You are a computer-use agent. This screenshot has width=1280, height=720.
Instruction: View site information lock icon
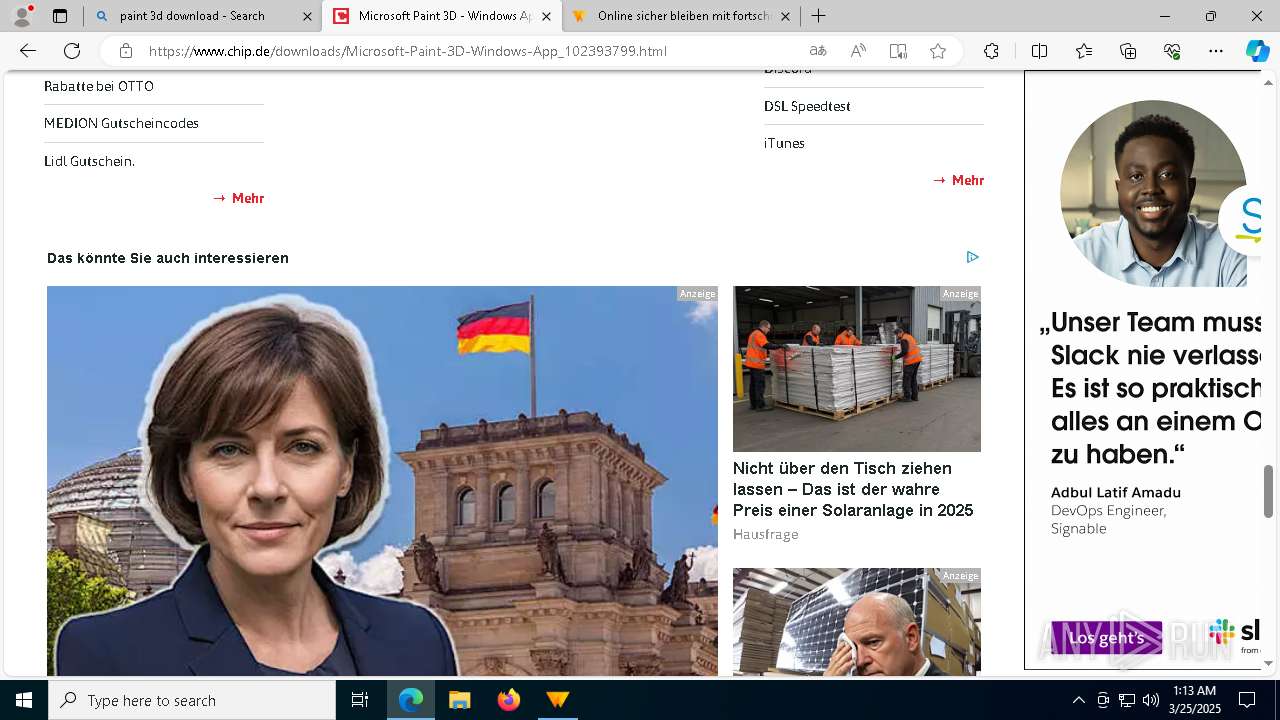click(125, 51)
